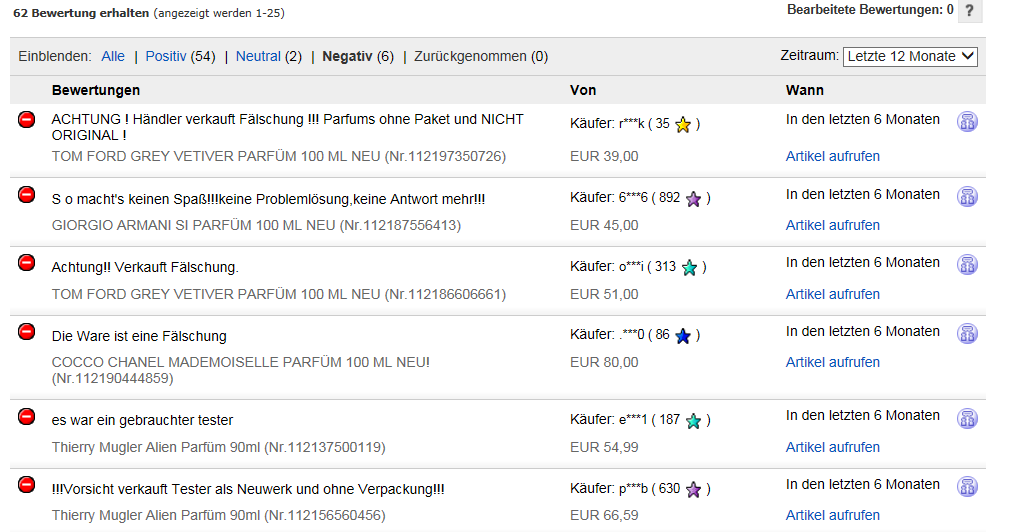Image resolution: width=1011 pixels, height=532 pixels.
Task: Click purple star next to buyer 6***6
Action: tap(693, 199)
